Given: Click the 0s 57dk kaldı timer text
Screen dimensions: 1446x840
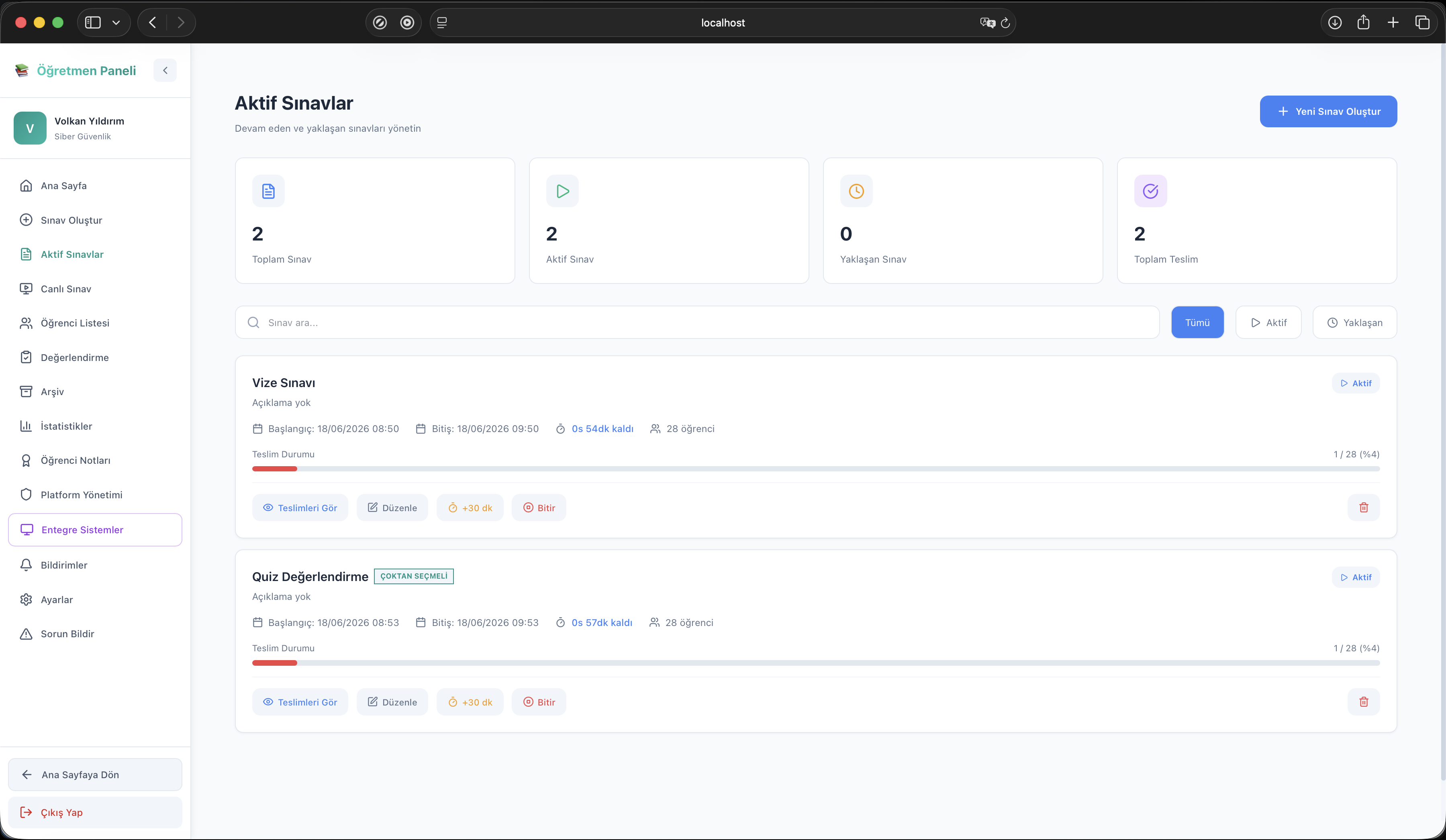Looking at the screenshot, I should pos(602,622).
